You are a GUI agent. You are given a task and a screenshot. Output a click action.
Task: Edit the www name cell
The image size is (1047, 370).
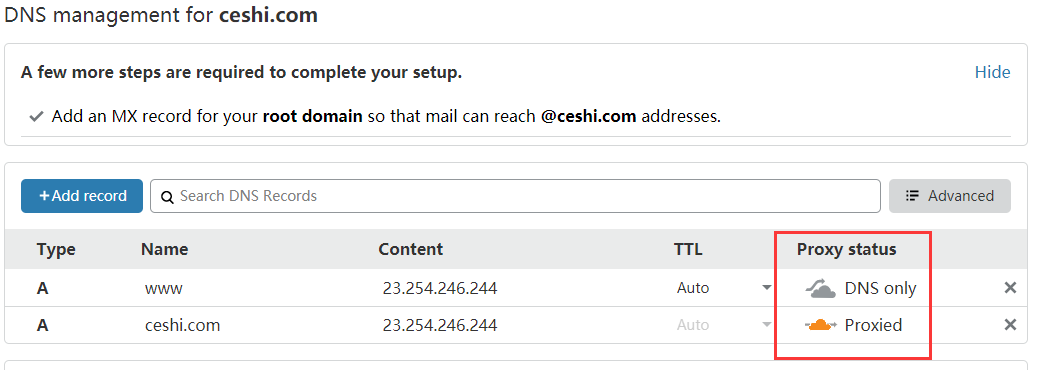[x=164, y=289]
